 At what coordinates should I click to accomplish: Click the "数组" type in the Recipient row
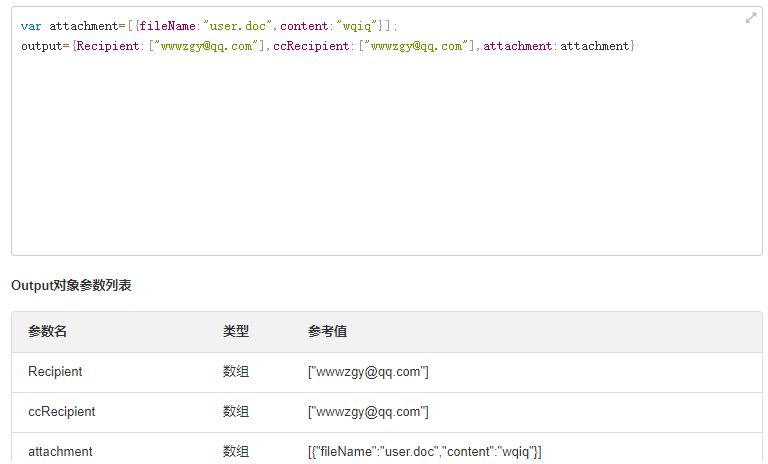point(236,372)
